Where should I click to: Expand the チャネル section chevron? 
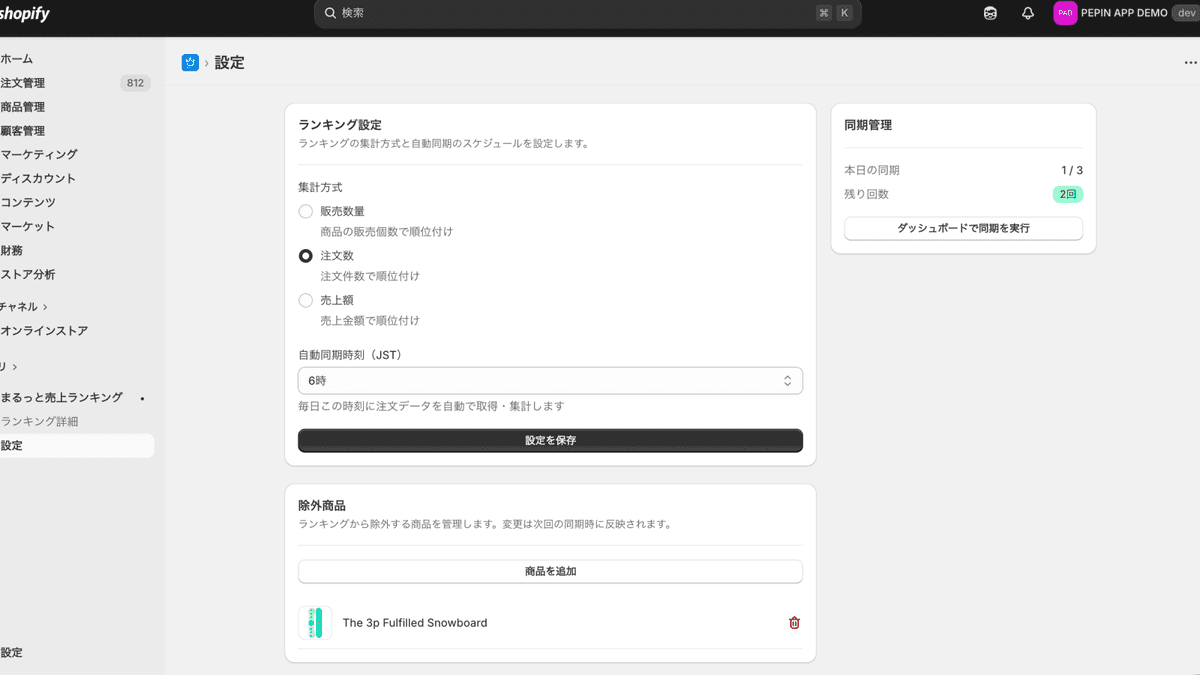click(x=45, y=307)
